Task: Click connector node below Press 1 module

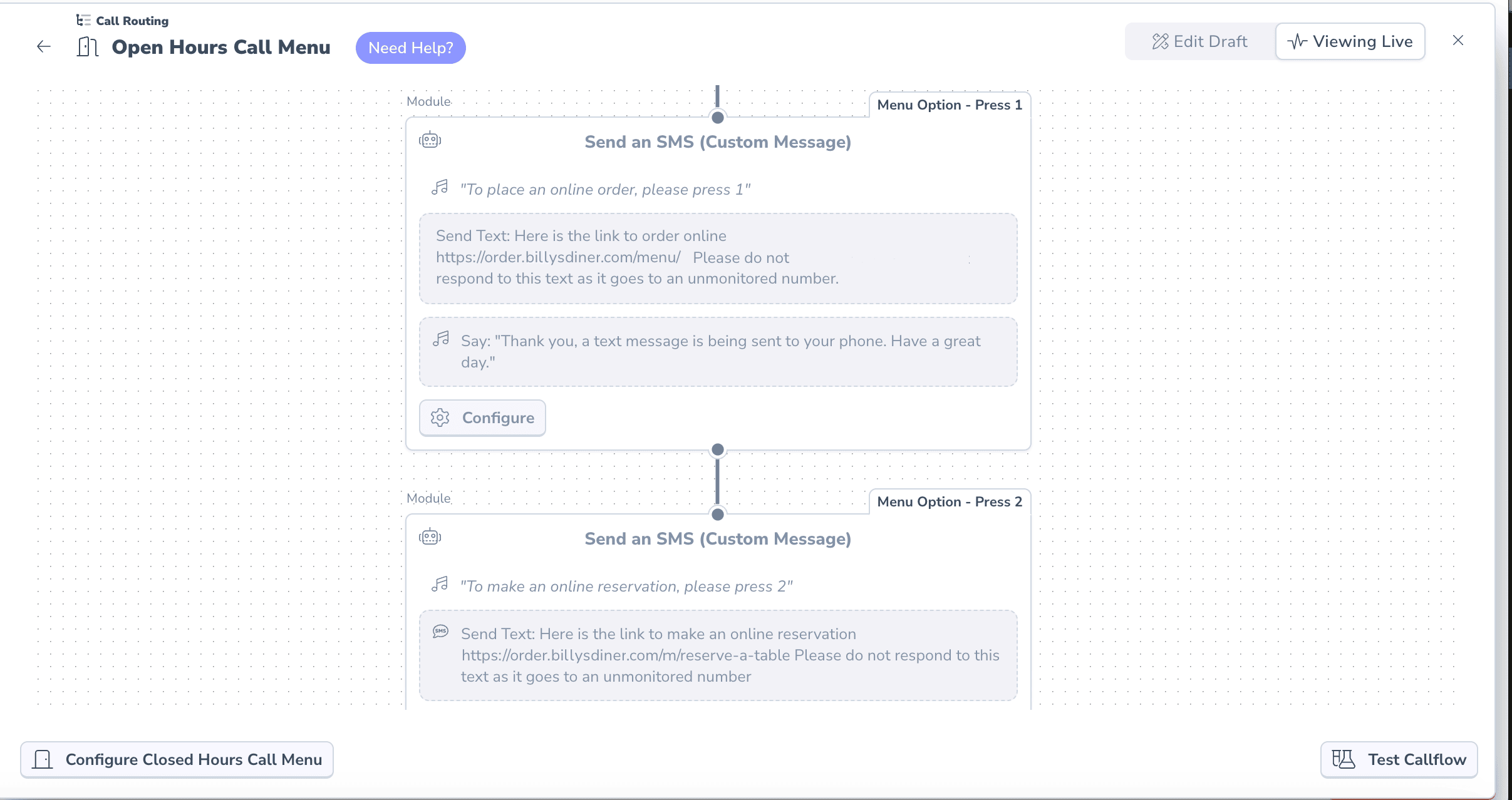Action: (718, 449)
